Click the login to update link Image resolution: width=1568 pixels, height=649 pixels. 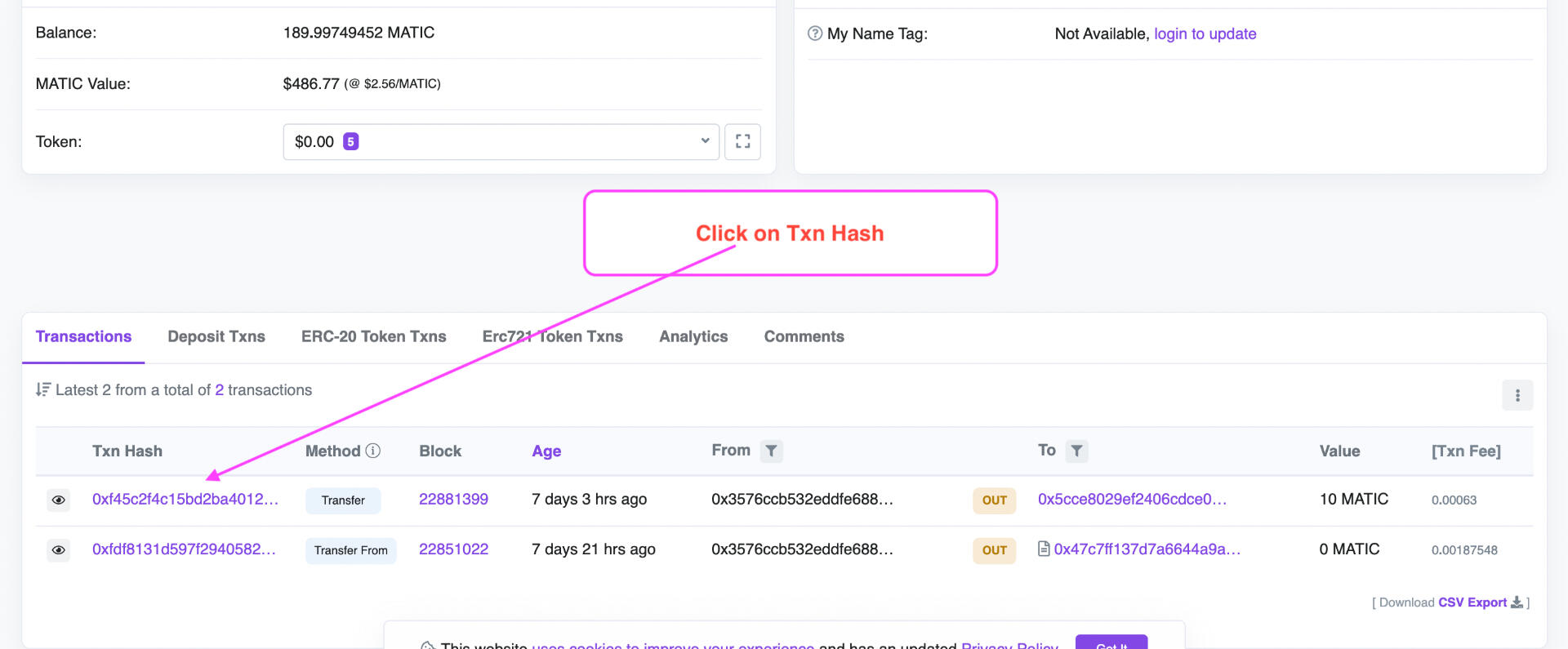click(x=1205, y=33)
